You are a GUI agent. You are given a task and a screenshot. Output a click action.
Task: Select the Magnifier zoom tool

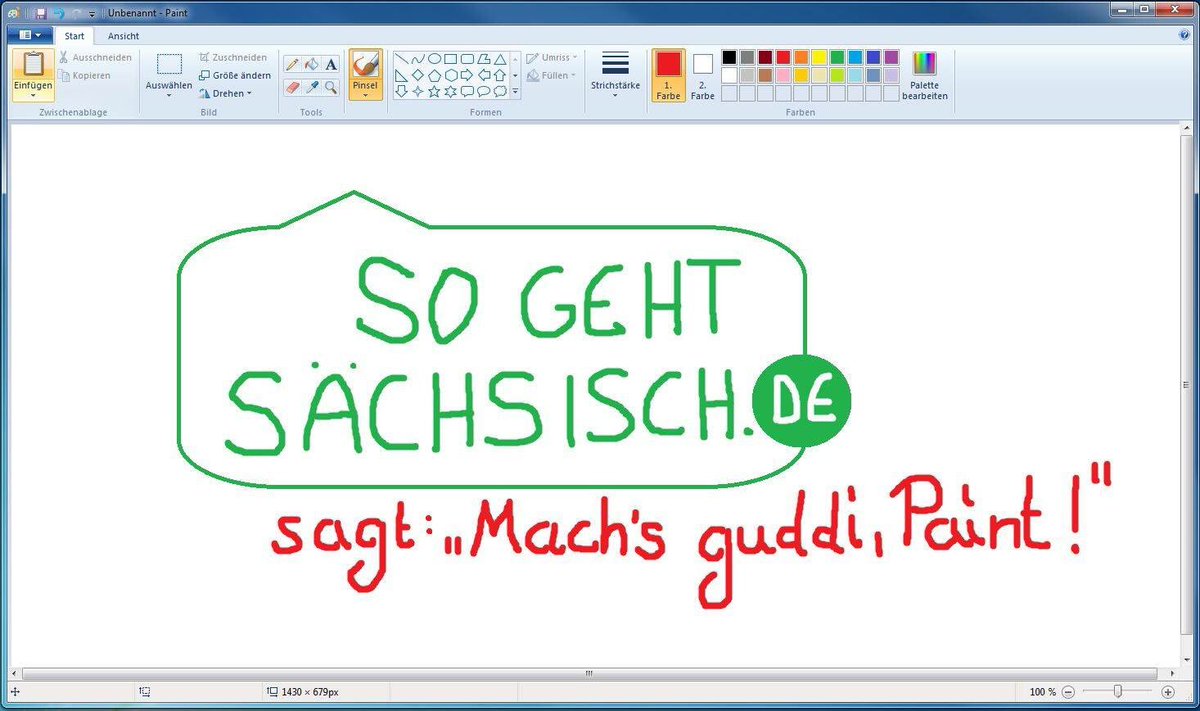(331, 88)
